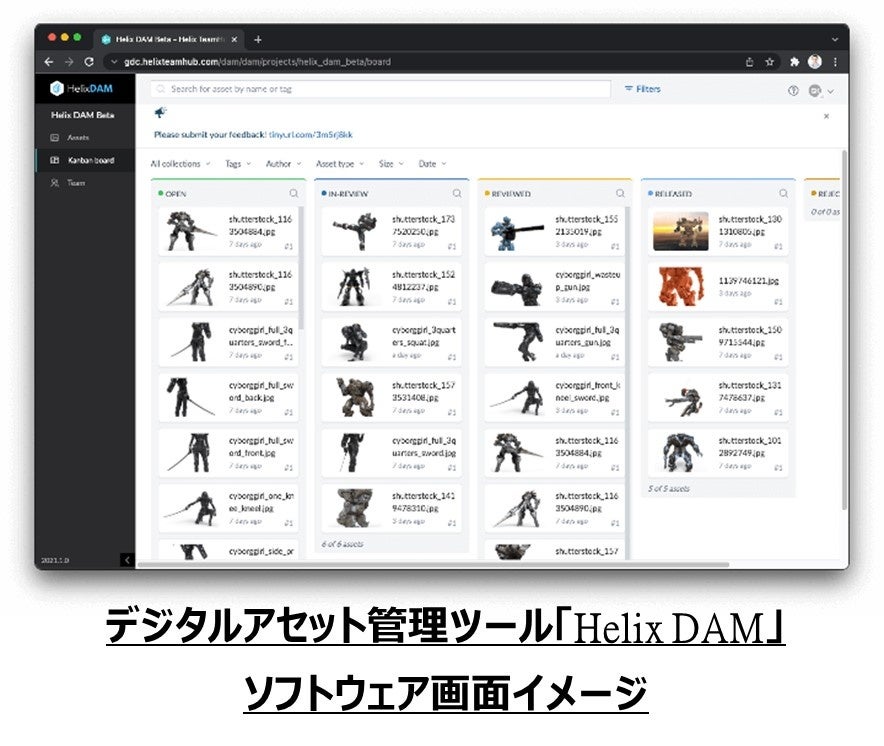The image size is (884, 746).
Task: Click the OPEN column scrollbar
Action: click(x=301, y=268)
